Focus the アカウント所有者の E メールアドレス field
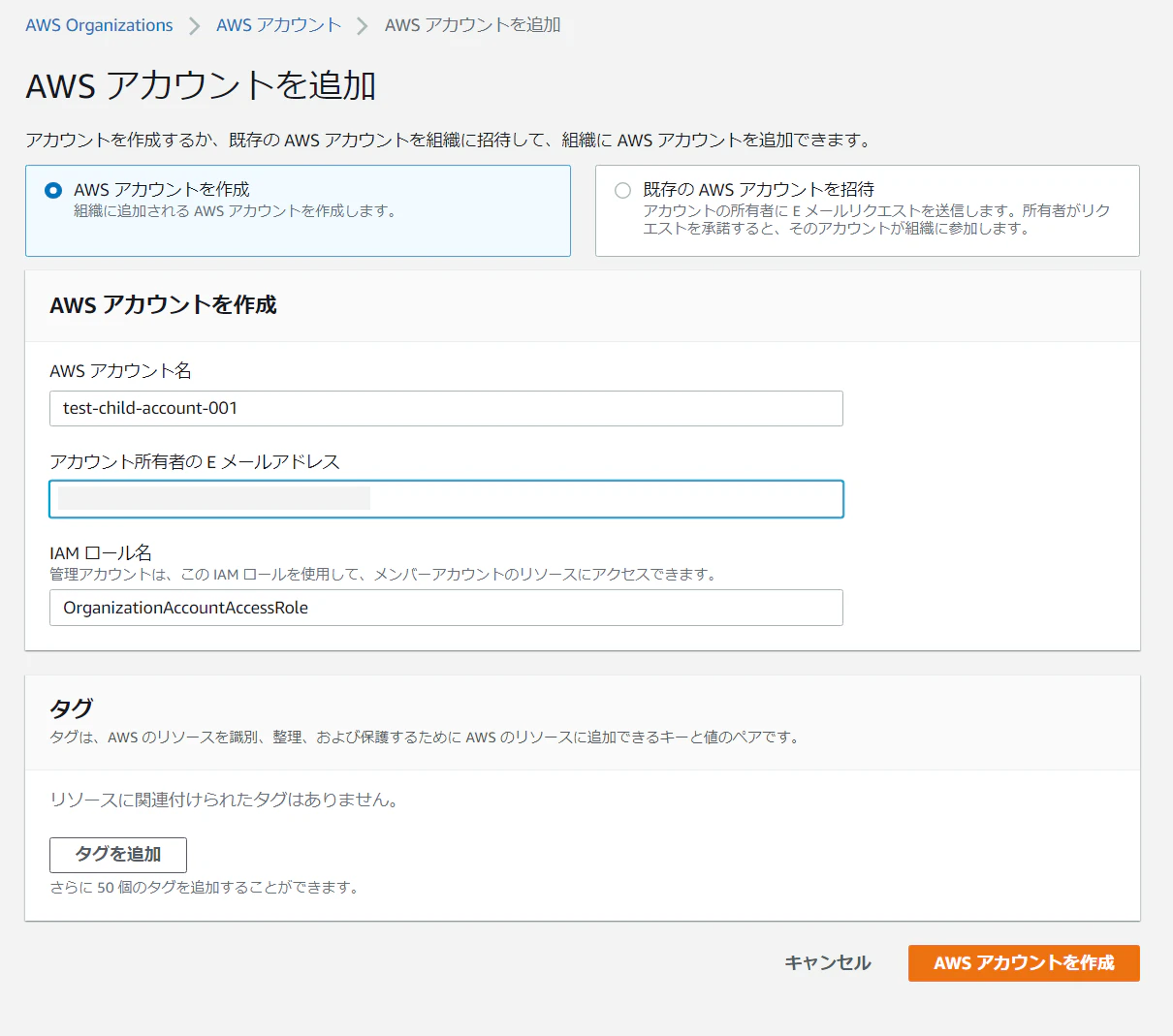Image resolution: width=1173 pixels, height=1036 pixels. pyautogui.click(x=446, y=499)
